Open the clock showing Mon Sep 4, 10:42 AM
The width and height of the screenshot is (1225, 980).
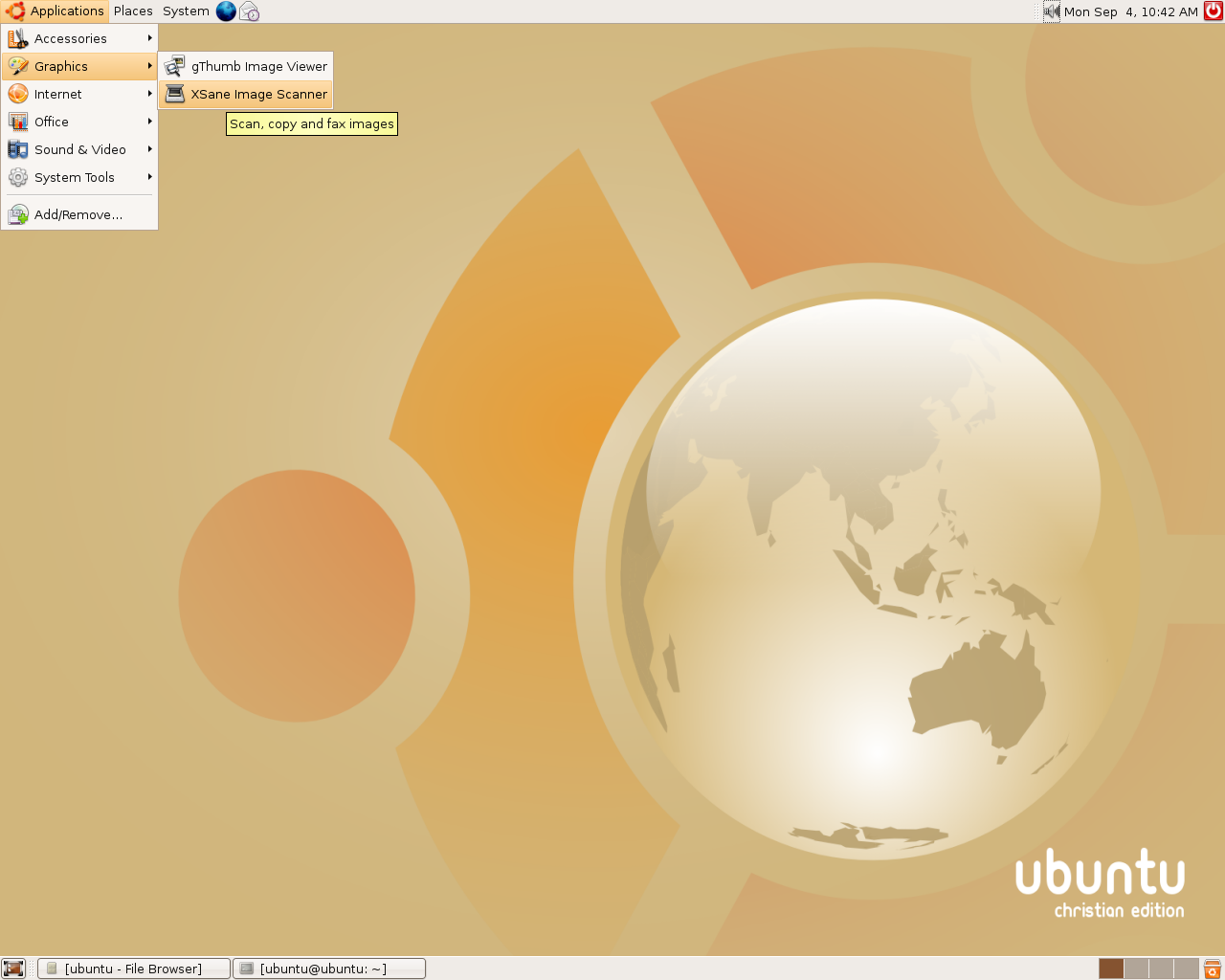click(1131, 11)
